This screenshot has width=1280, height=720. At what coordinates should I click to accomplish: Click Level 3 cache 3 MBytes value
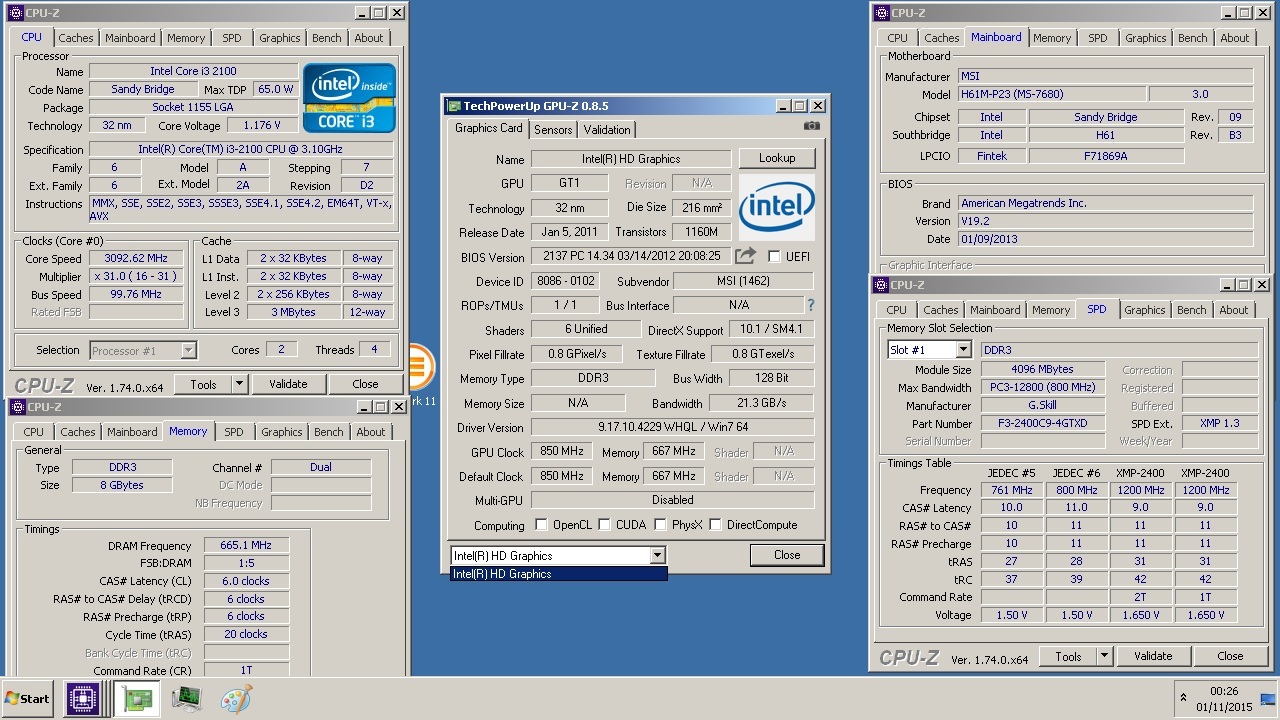293,312
